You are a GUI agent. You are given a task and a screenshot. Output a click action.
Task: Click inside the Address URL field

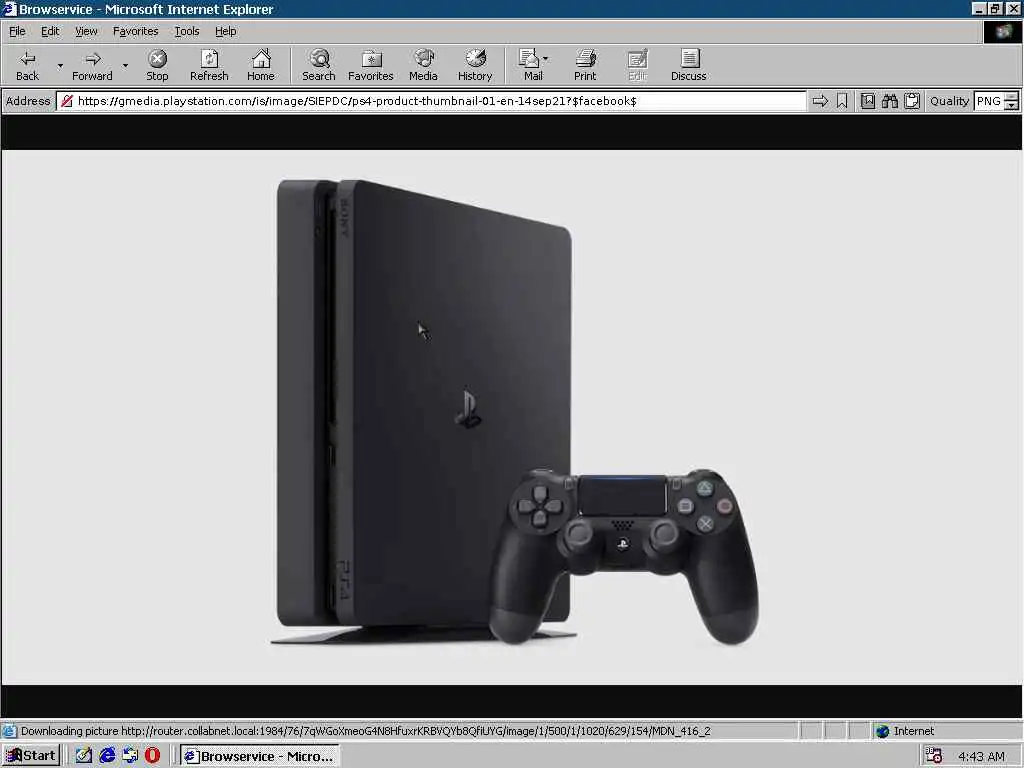tap(431, 101)
